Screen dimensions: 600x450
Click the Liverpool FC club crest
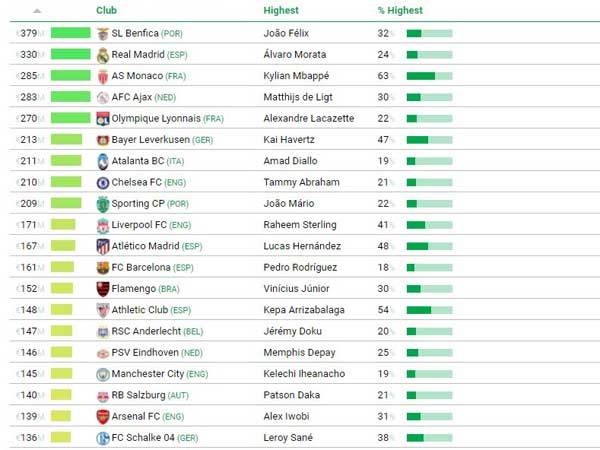pyautogui.click(x=102, y=226)
